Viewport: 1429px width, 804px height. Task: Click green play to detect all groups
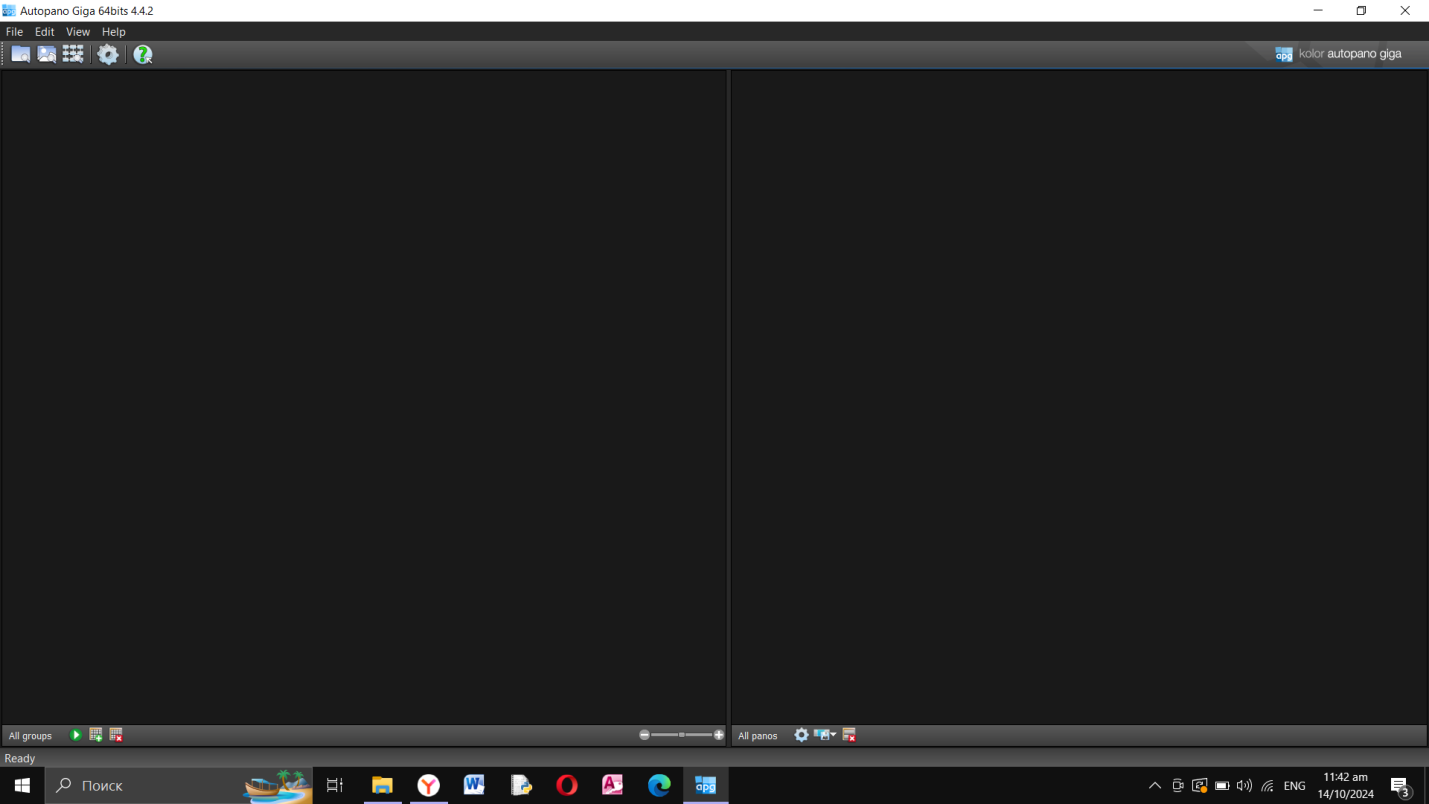tap(76, 735)
